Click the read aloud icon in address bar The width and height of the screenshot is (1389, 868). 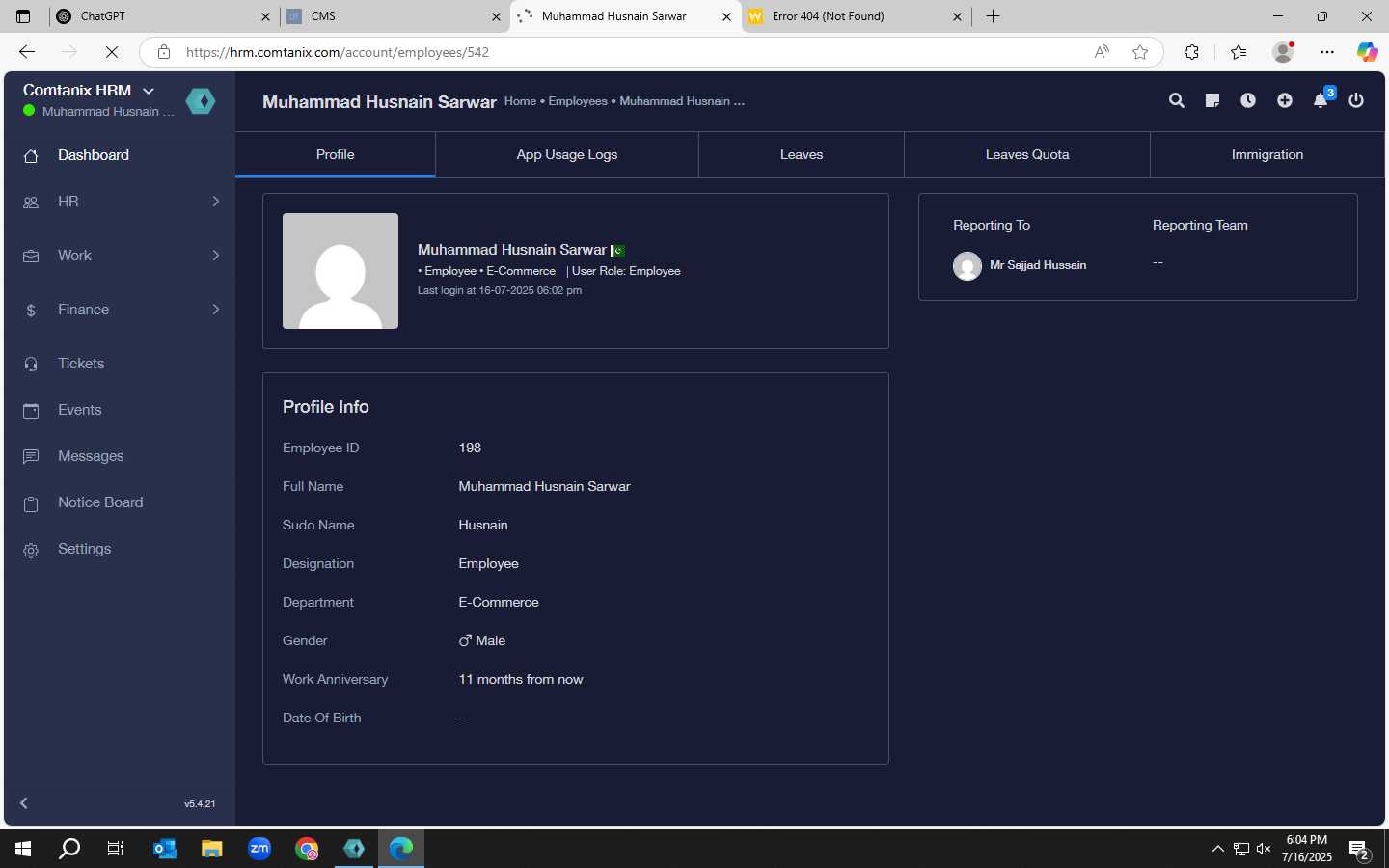pyautogui.click(x=1102, y=52)
